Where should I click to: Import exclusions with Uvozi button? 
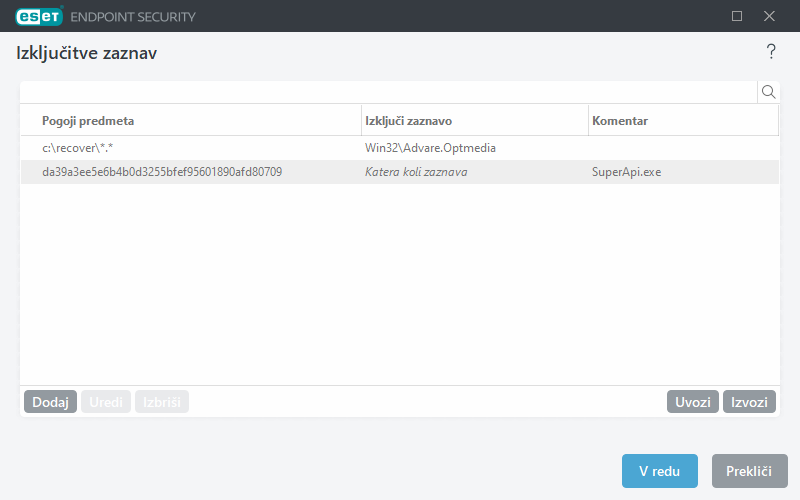pyautogui.click(x=693, y=402)
